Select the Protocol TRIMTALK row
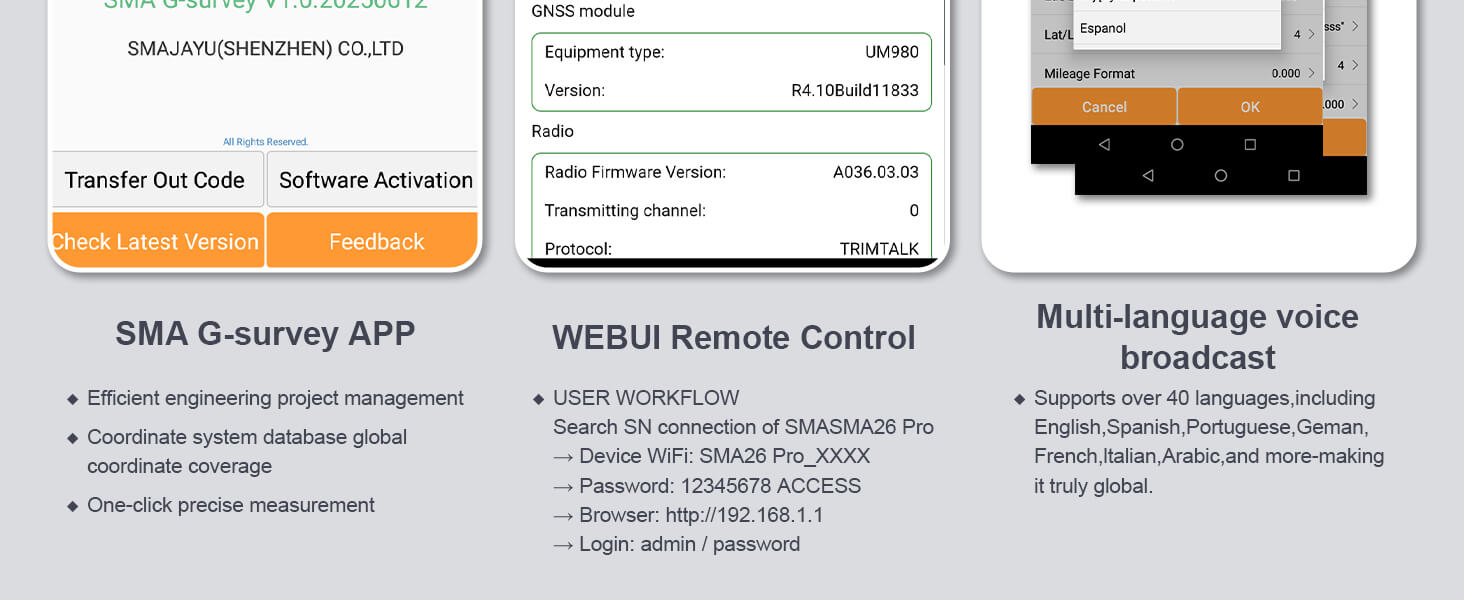1464x600 pixels. (x=732, y=248)
